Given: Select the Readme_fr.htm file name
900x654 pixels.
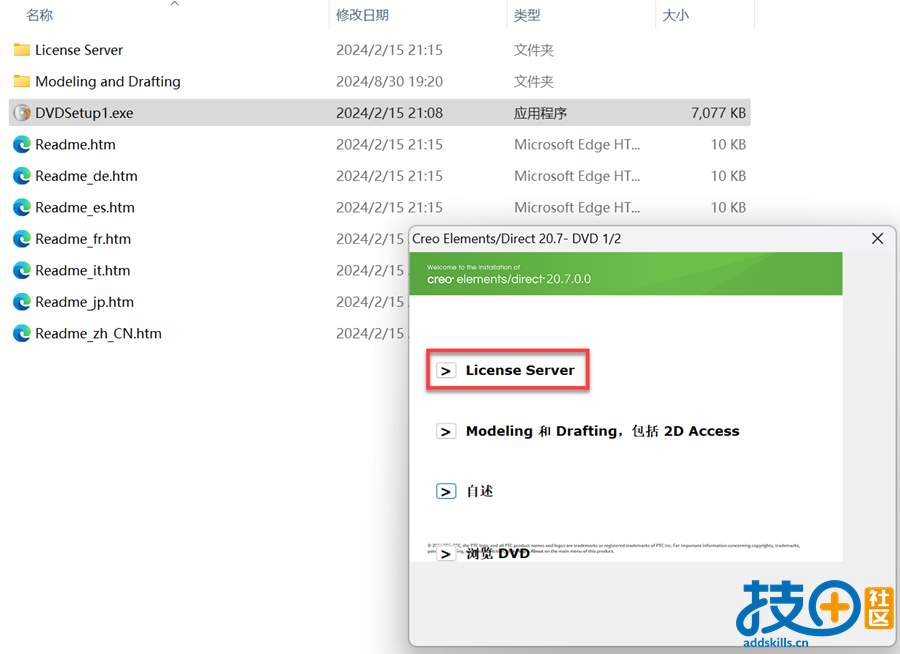Looking at the screenshot, I should click(x=83, y=239).
